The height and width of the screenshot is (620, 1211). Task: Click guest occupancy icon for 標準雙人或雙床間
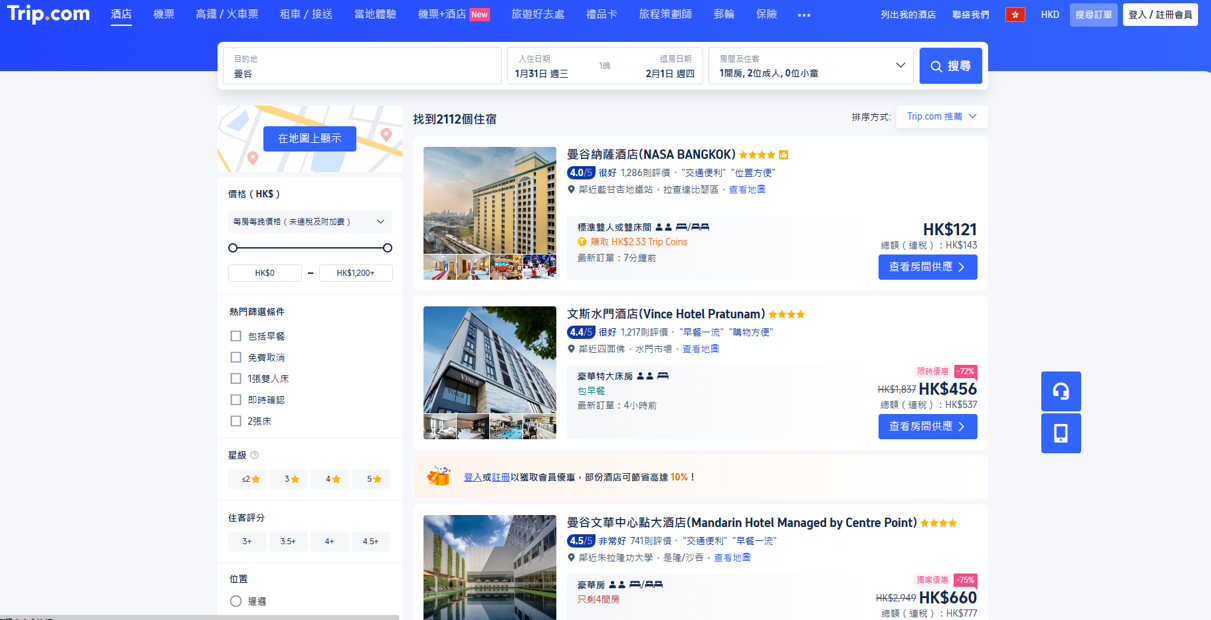click(664, 227)
